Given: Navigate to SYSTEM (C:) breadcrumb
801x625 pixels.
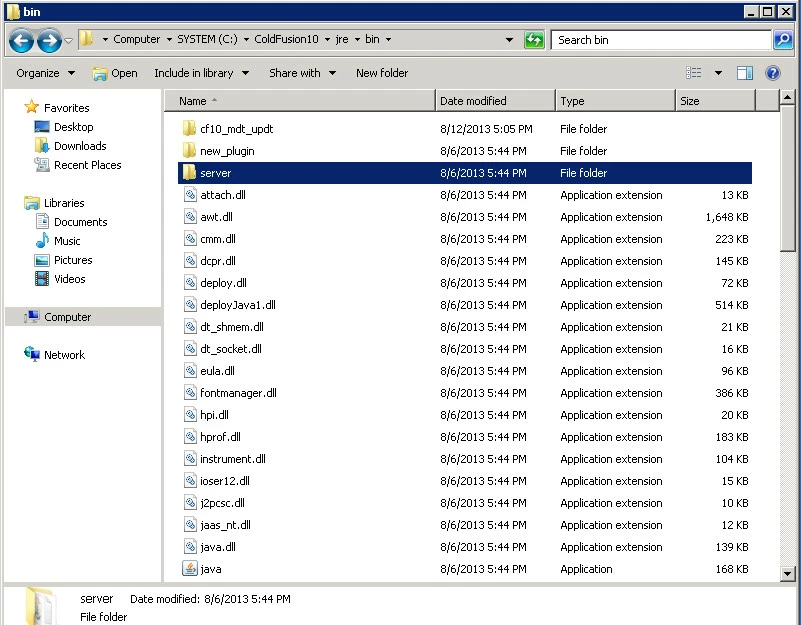Looking at the screenshot, I should (207, 39).
